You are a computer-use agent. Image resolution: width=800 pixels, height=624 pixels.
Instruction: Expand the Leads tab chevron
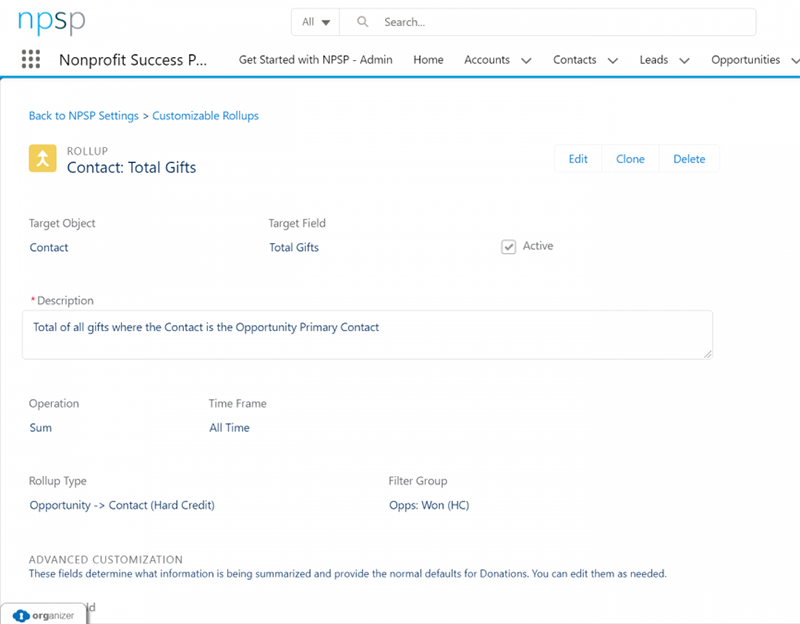click(684, 60)
